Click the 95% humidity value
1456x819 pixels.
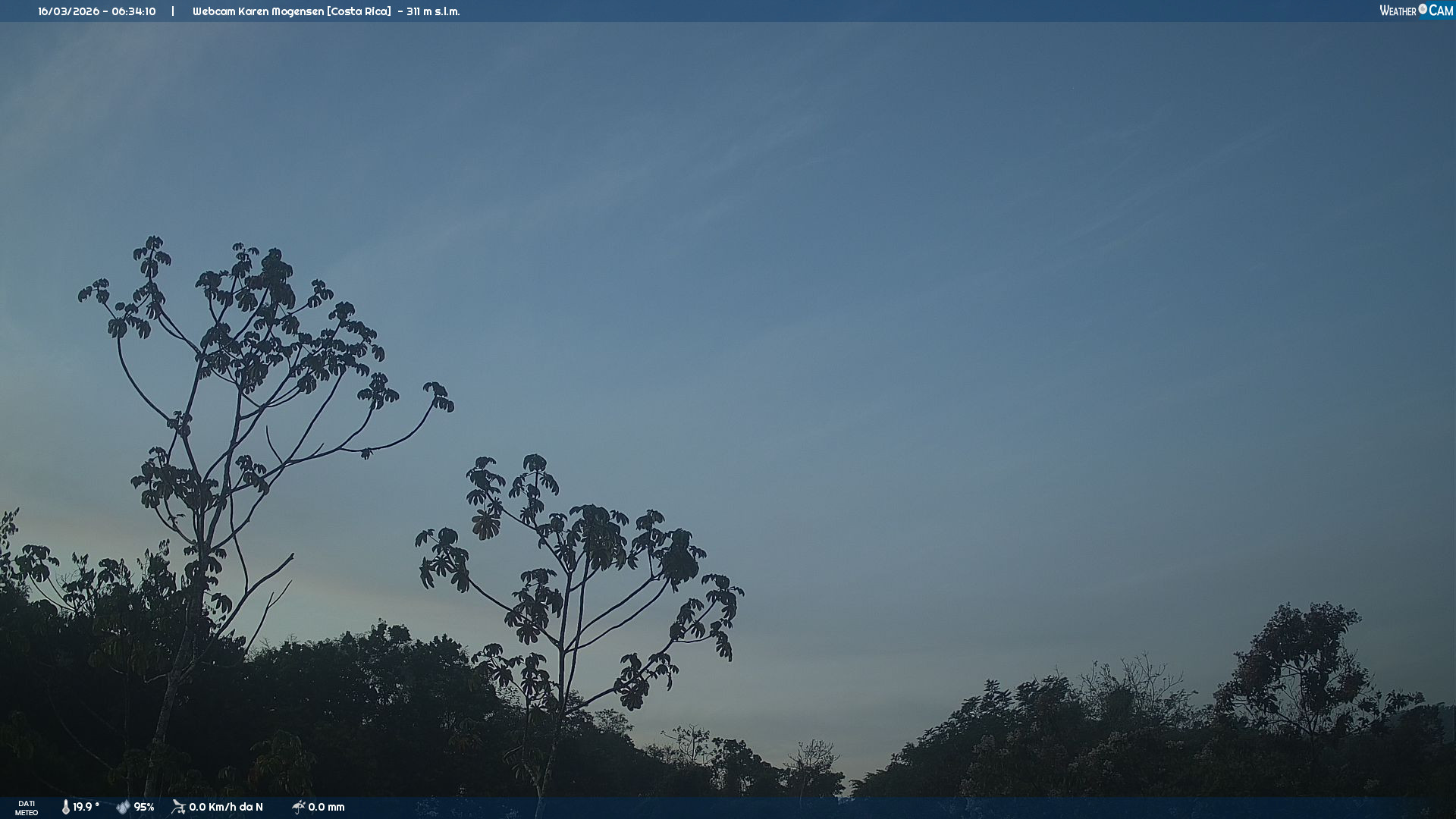coord(144,807)
